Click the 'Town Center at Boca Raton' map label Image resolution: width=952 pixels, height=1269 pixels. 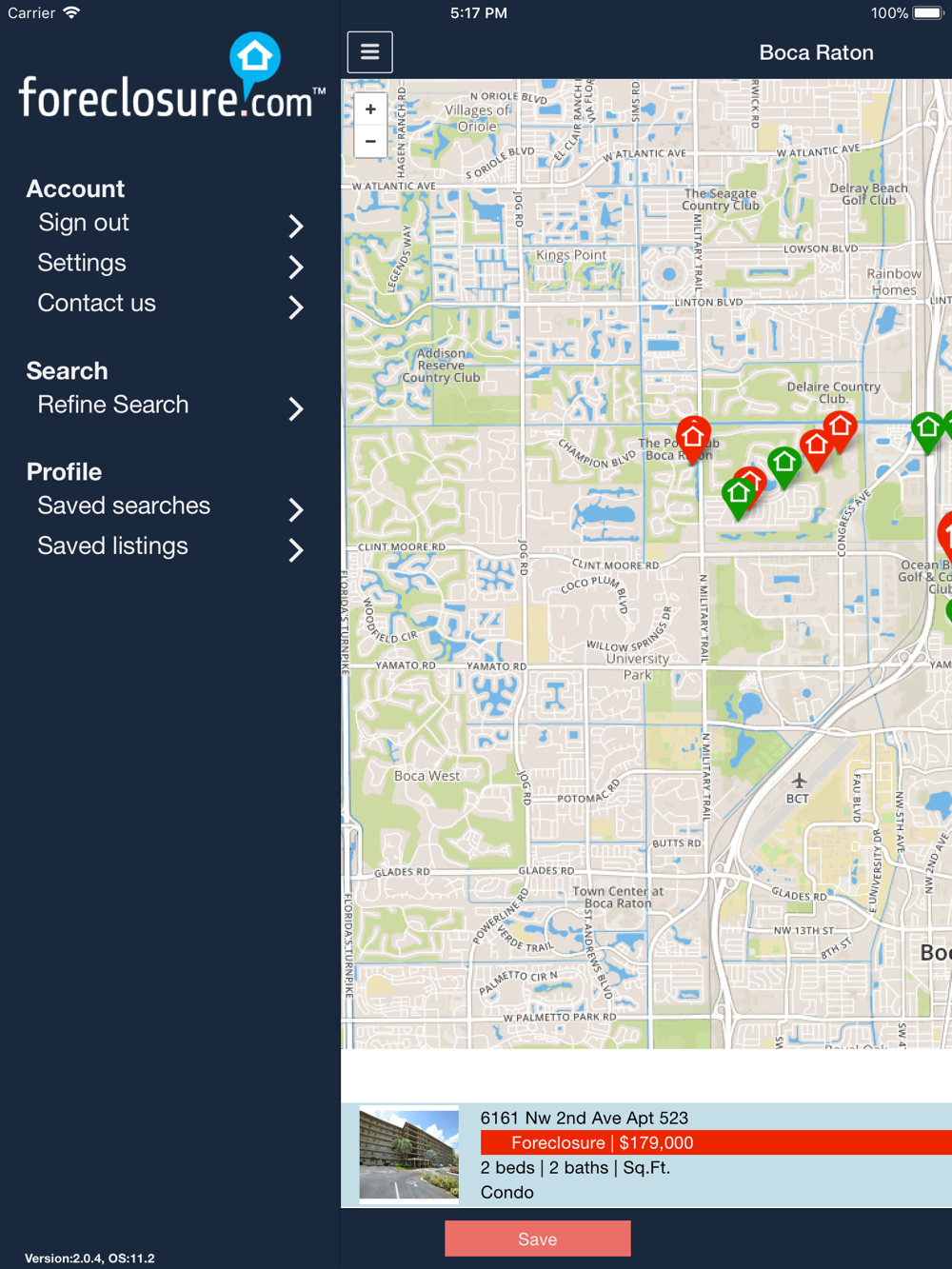click(x=618, y=898)
